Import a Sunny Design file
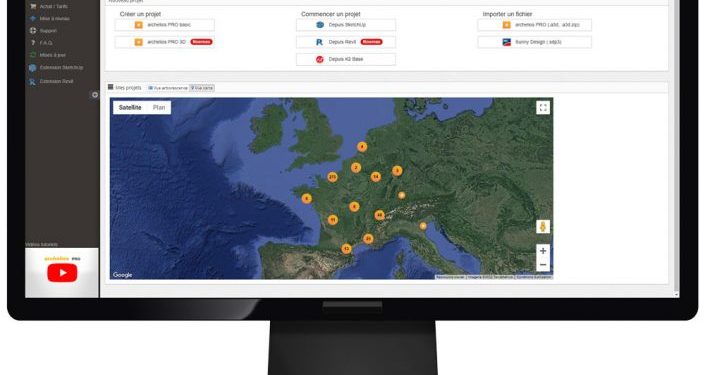Viewport: 705px width, 375px height. (535, 42)
